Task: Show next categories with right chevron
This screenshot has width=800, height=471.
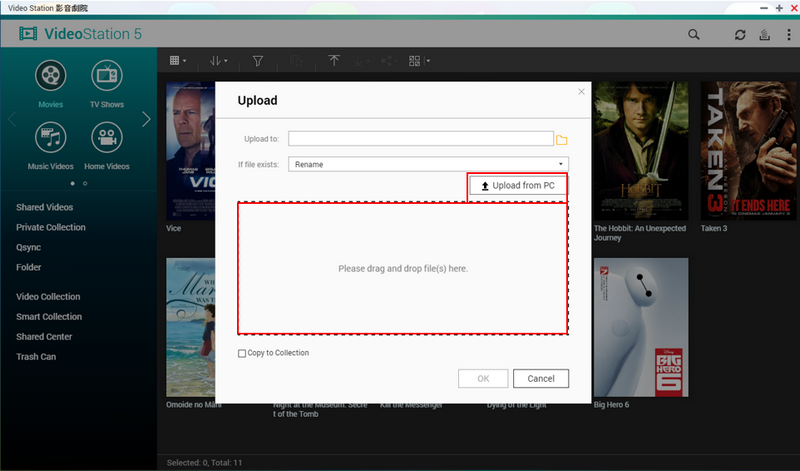Action: click(146, 119)
